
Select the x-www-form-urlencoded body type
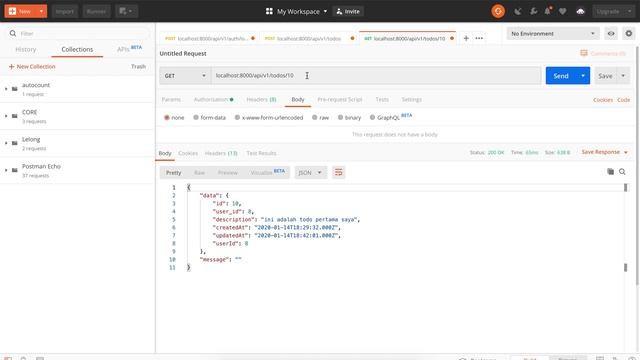[269, 118]
